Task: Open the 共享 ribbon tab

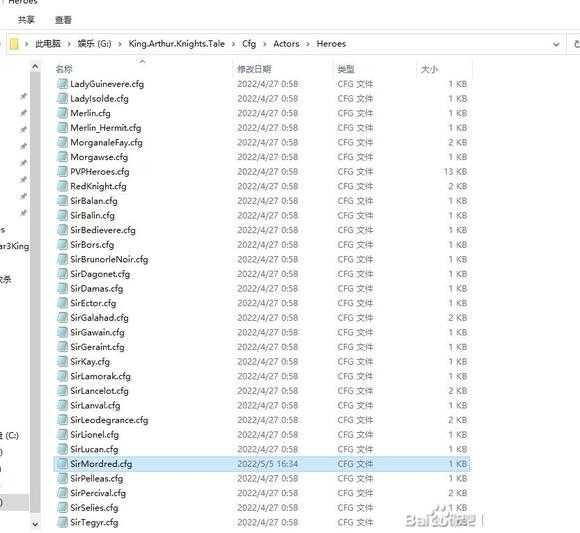Action: pos(26,20)
